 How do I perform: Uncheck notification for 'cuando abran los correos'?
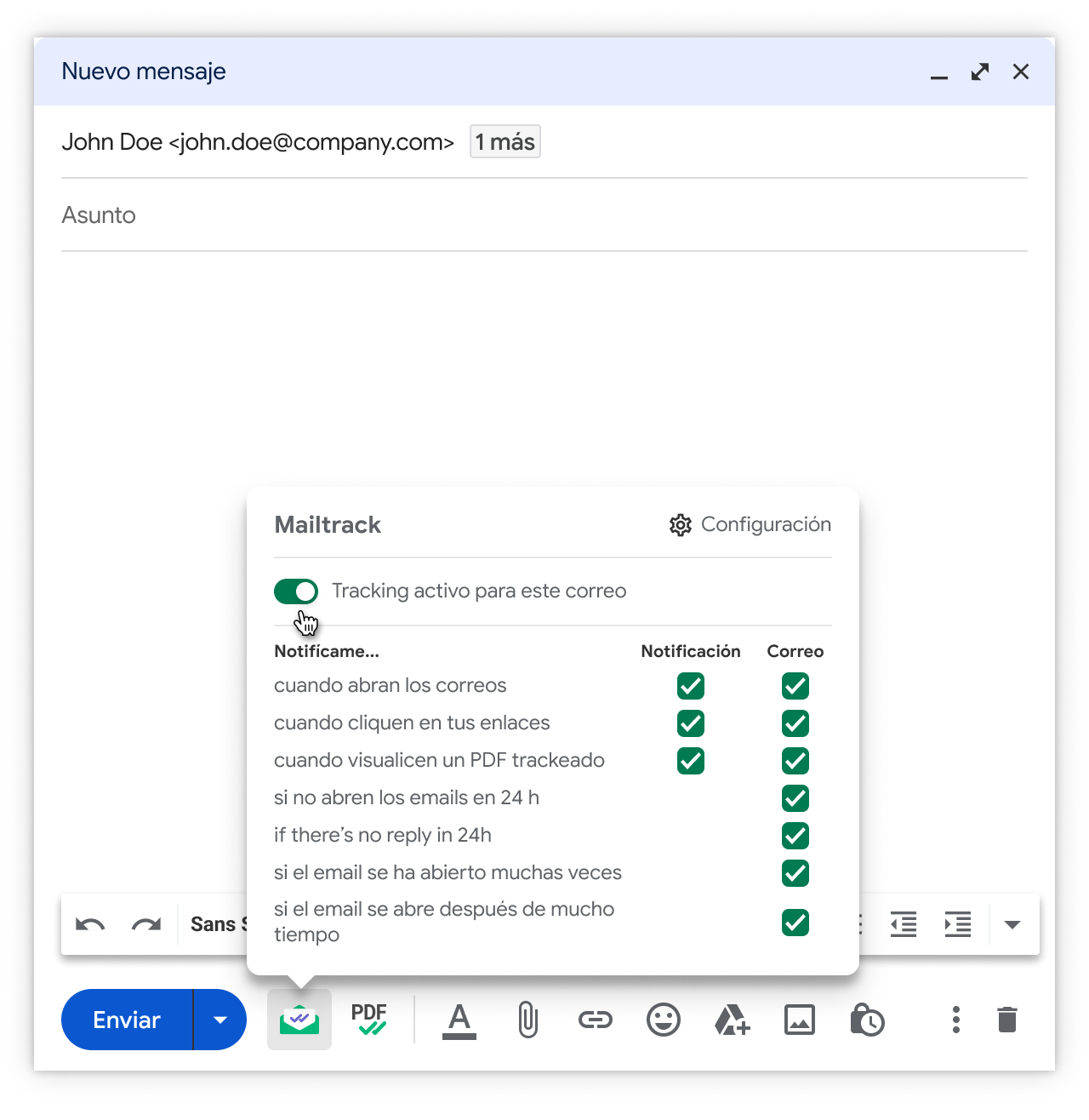point(691,686)
